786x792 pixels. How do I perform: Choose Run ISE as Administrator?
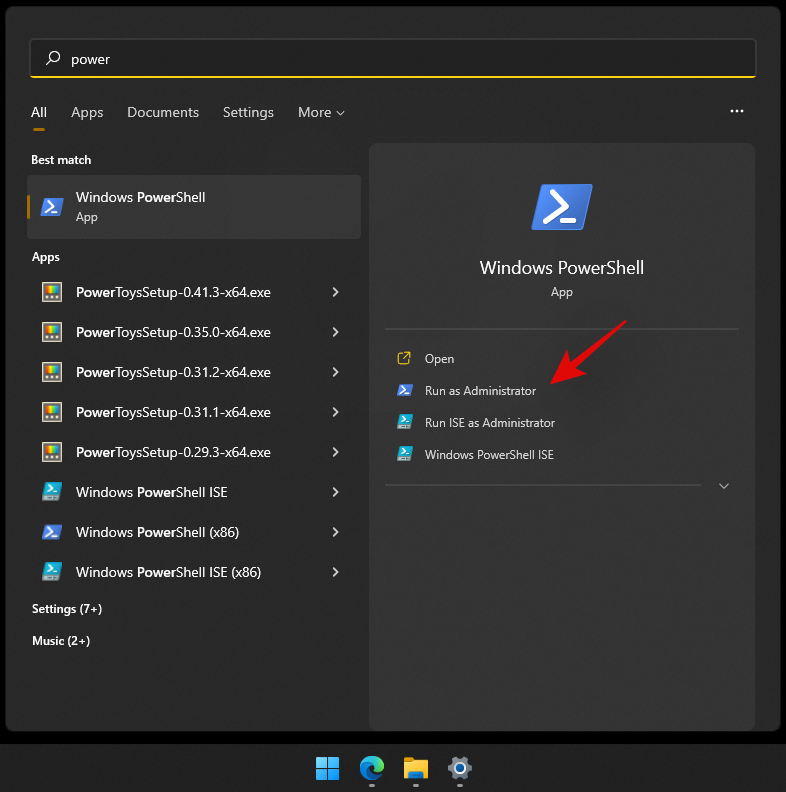(489, 423)
